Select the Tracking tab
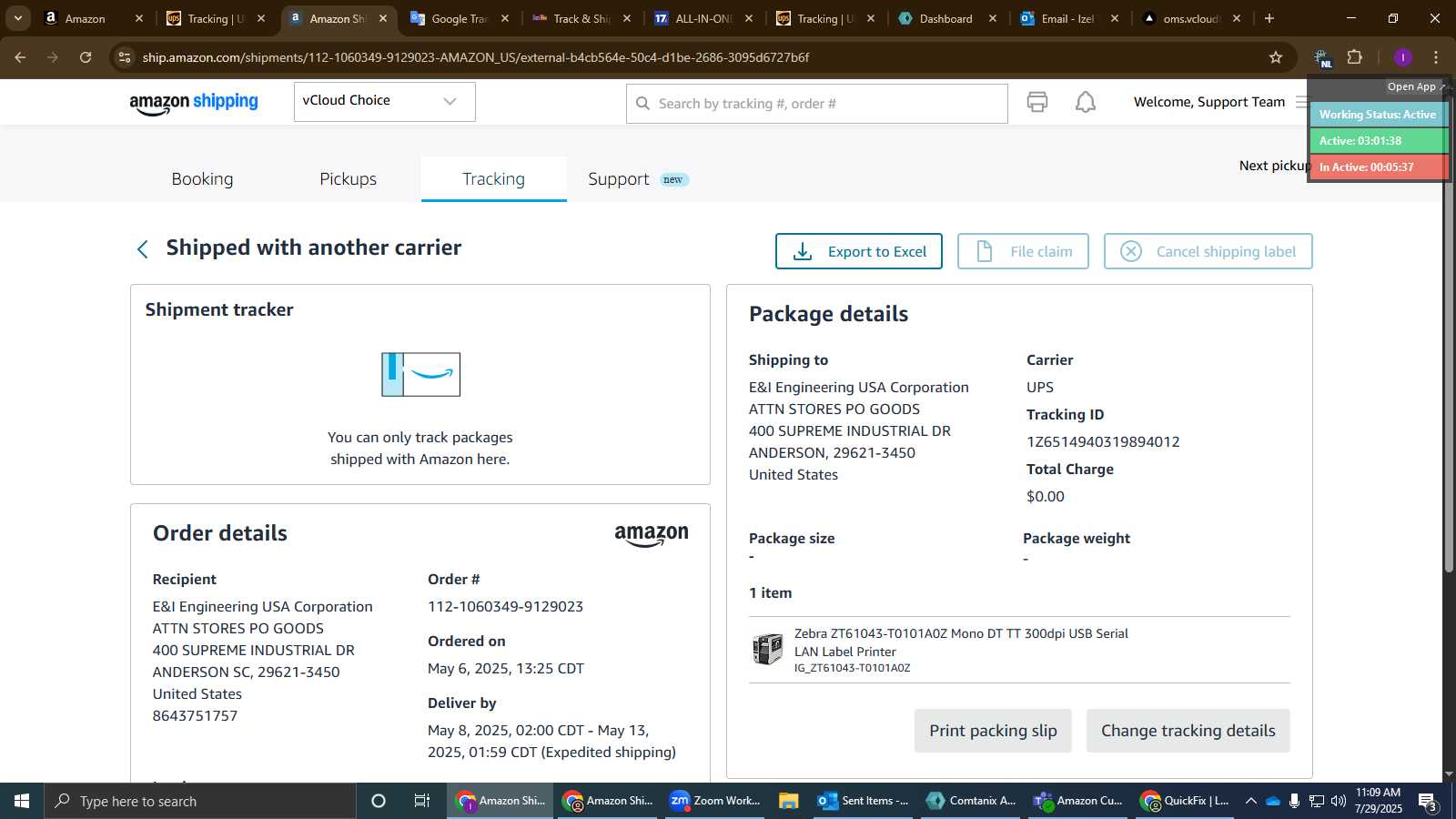 (493, 179)
